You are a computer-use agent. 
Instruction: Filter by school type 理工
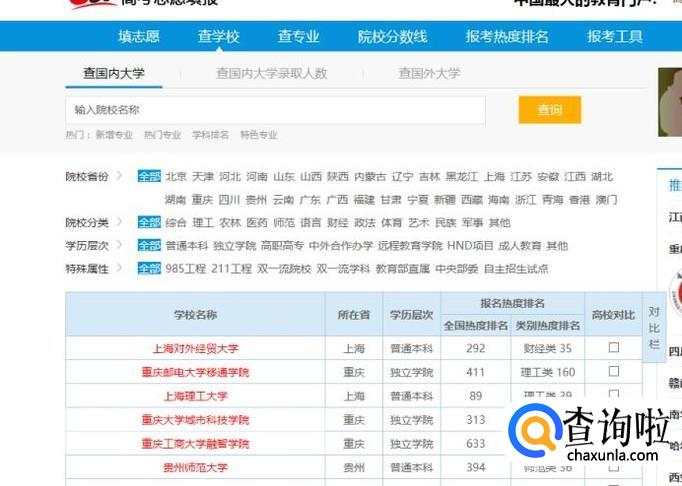pyautogui.click(x=203, y=223)
